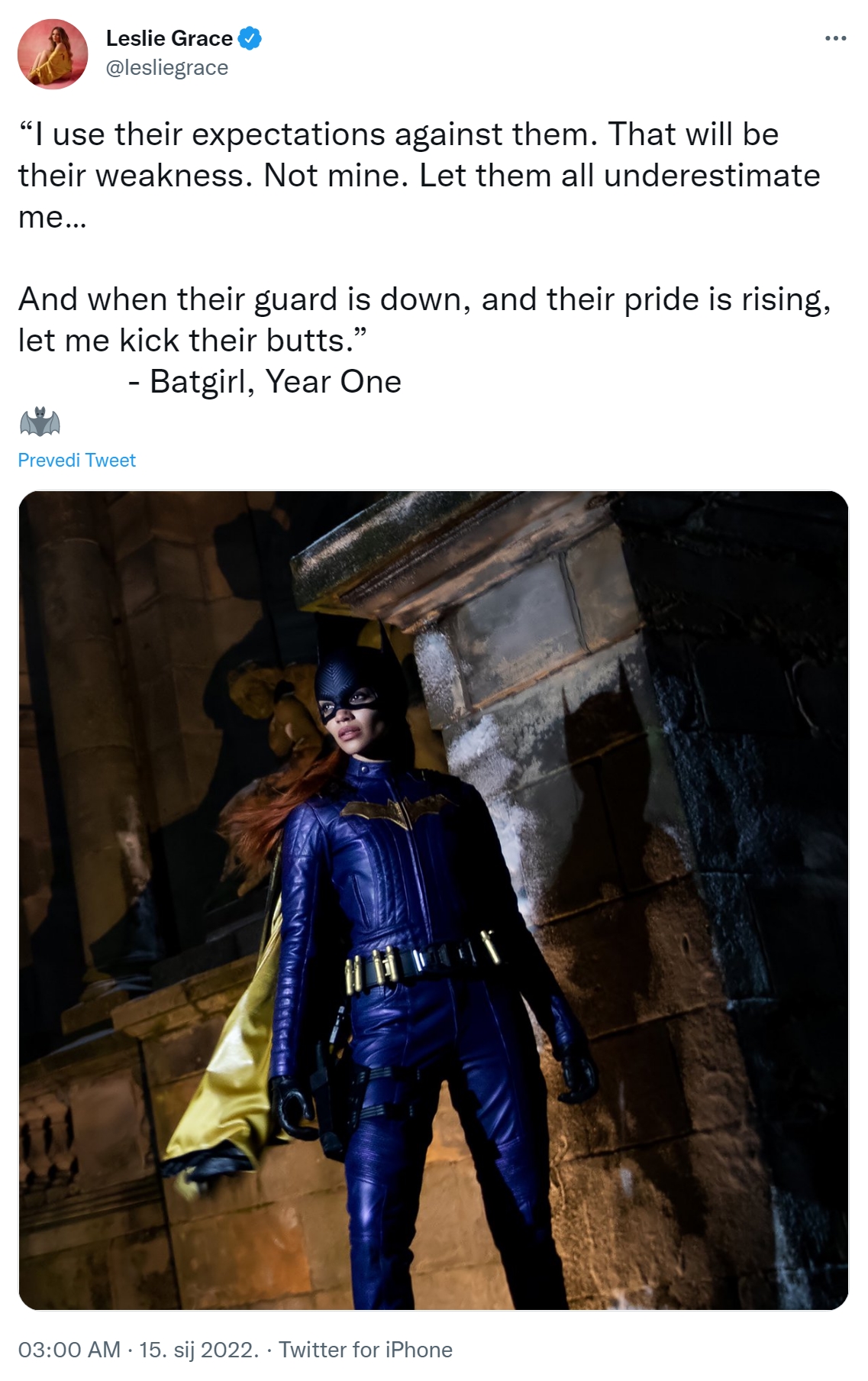
Task: Open the tweet's three-dot more options menu
Action: (x=835, y=38)
